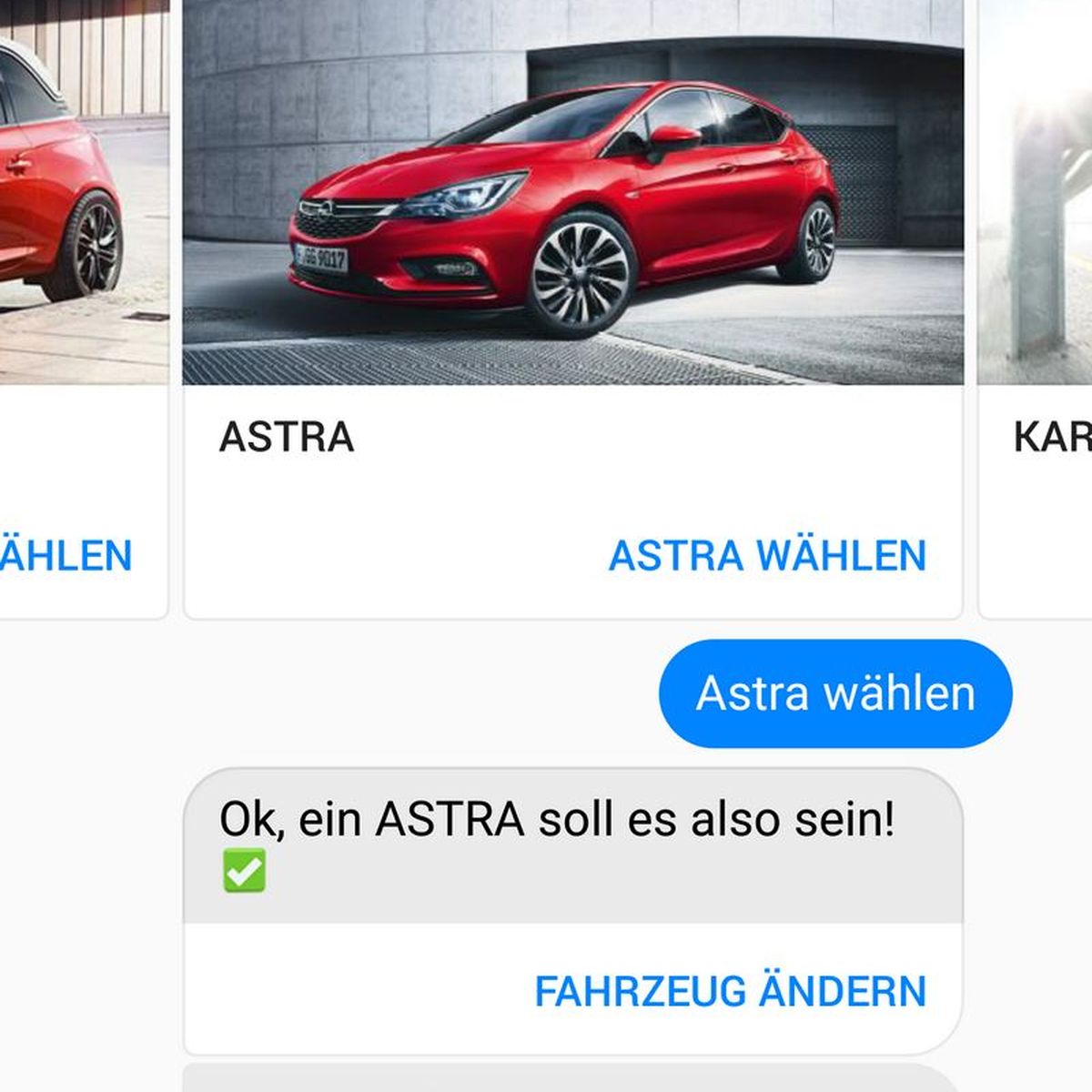Tap the grey message card below FAHRZEUG ÄNDERN
Image resolution: width=1092 pixels, height=1092 pixels.
pyautogui.click(x=571, y=1077)
